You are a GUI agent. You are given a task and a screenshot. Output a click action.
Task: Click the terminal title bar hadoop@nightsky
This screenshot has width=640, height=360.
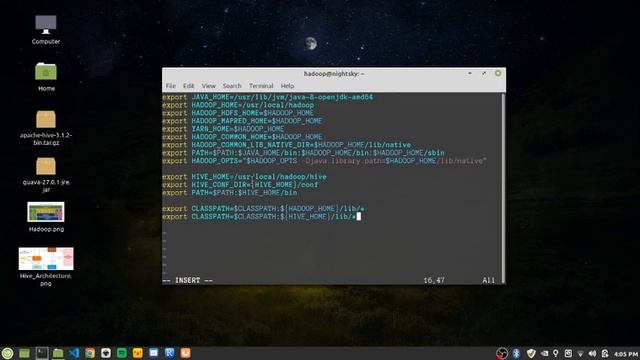(x=334, y=73)
